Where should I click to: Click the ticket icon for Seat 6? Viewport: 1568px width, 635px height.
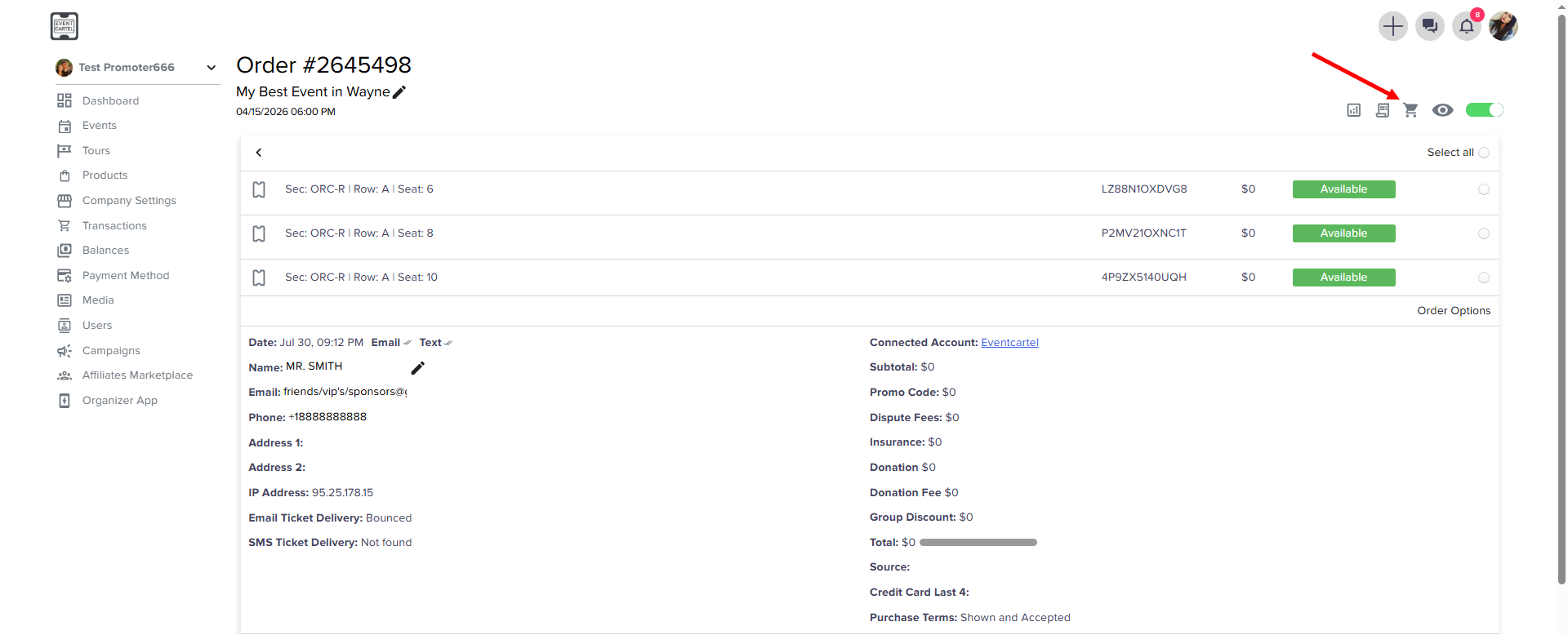pyautogui.click(x=259, y=189)
